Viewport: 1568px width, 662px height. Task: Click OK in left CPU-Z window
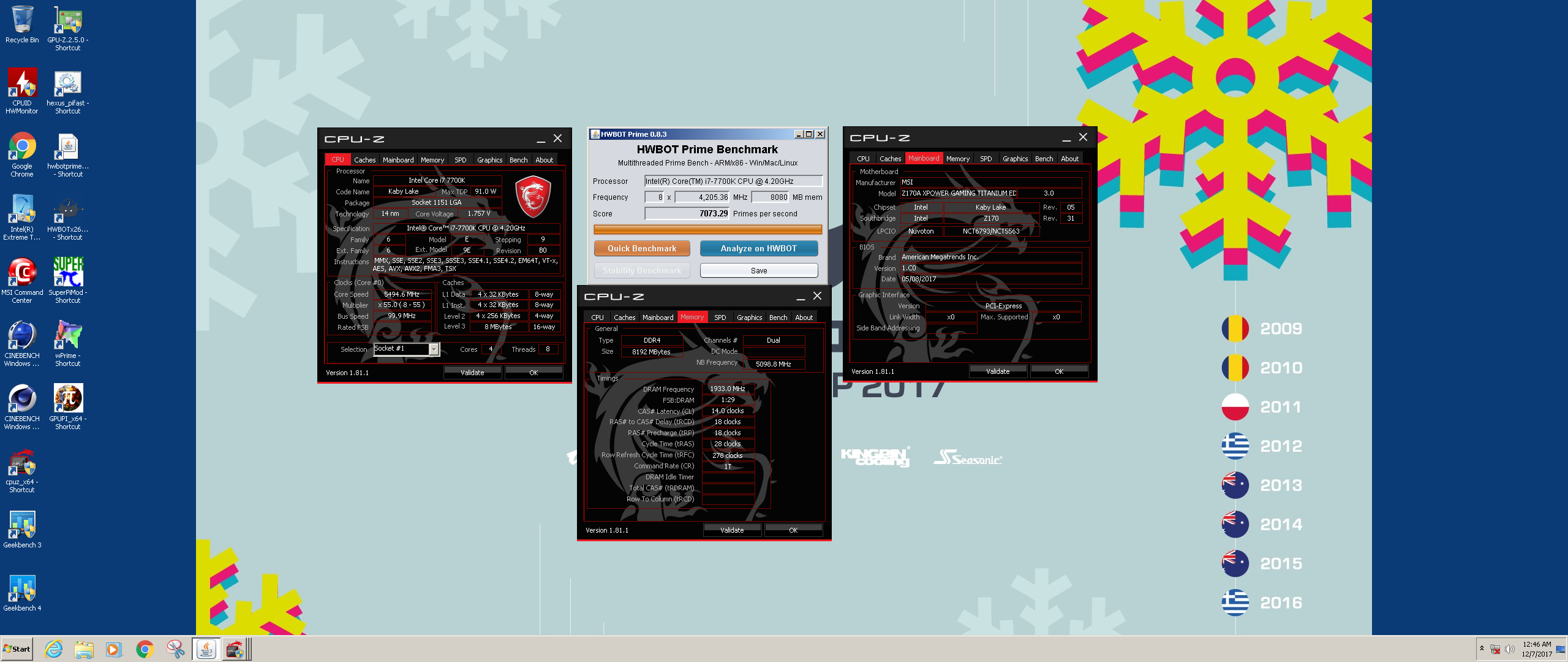point(533,373)
